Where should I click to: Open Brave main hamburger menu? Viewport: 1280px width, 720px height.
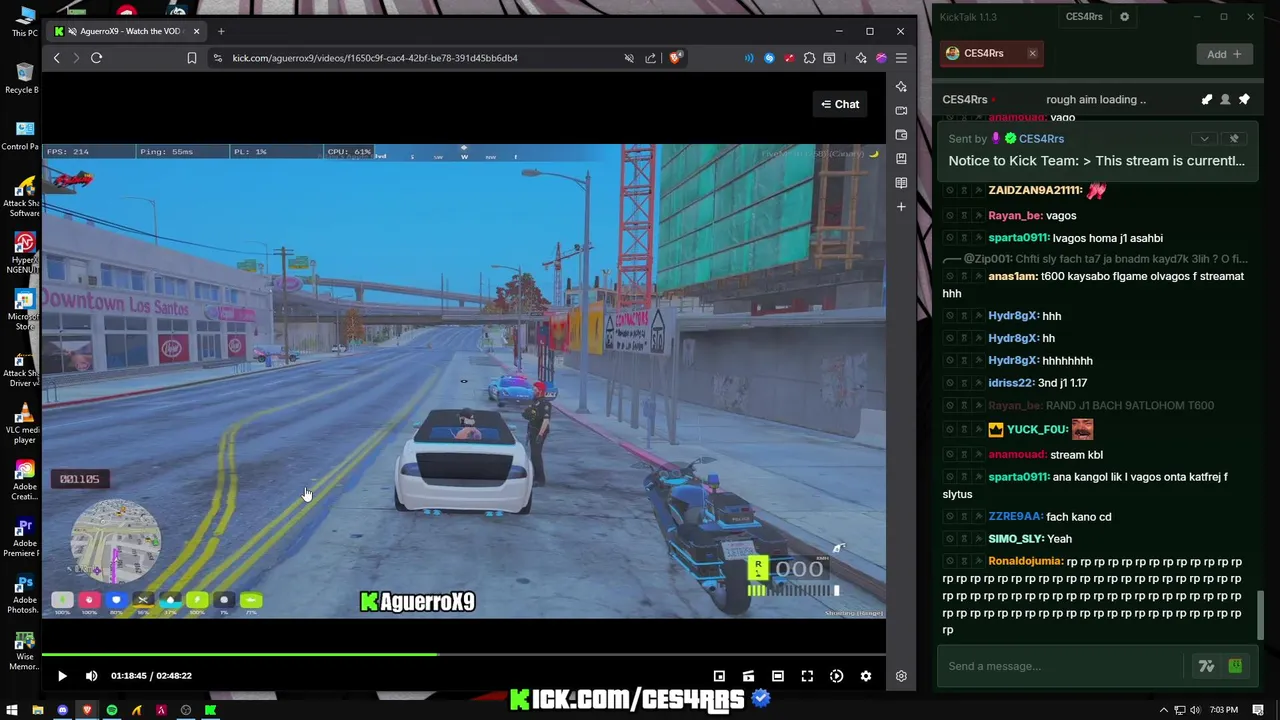[x=901, y=58]
